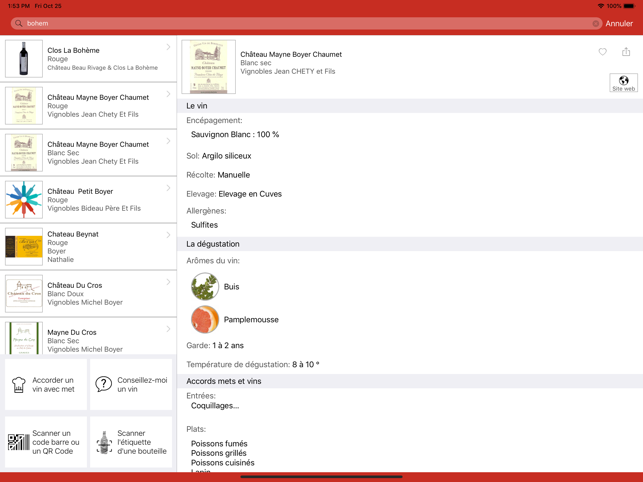Tap Château Du Cros label image
The width and height of the screenshot is (643, 482).
pos(24,293)
